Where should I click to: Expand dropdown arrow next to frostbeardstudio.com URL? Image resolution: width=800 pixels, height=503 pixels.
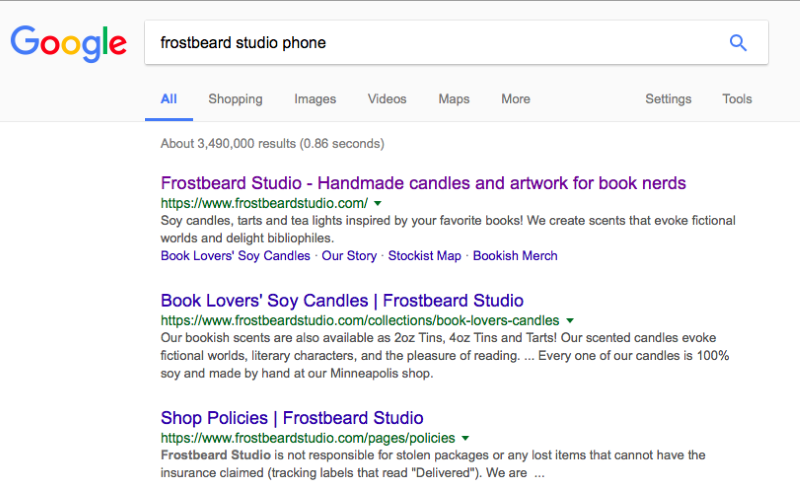point(378,204)
